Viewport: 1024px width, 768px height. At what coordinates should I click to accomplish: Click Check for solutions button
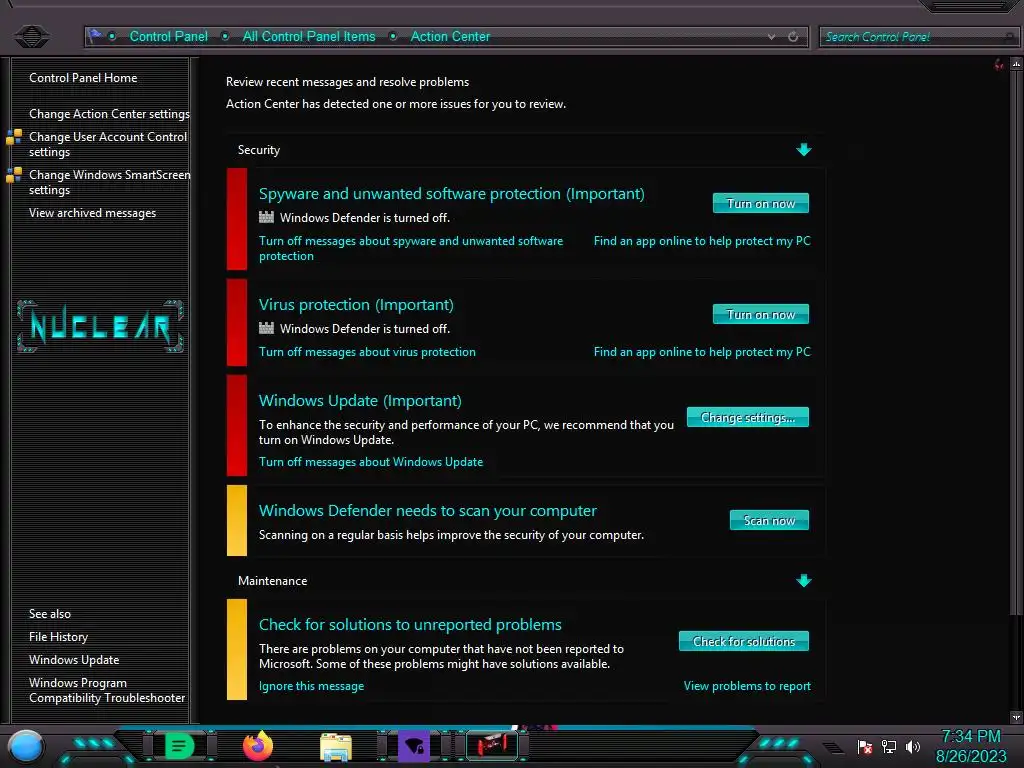click(744, 641)
